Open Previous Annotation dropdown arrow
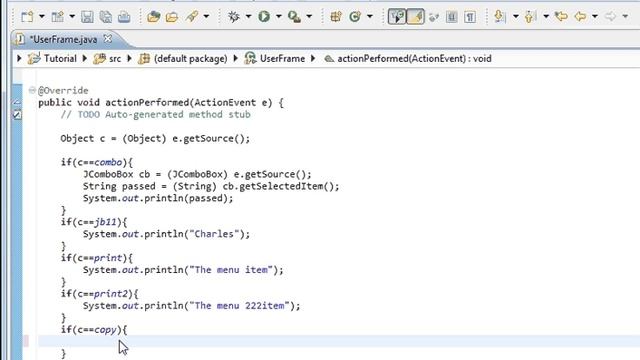This screenshot has width=640, height=360. click(x=546, y=17)
